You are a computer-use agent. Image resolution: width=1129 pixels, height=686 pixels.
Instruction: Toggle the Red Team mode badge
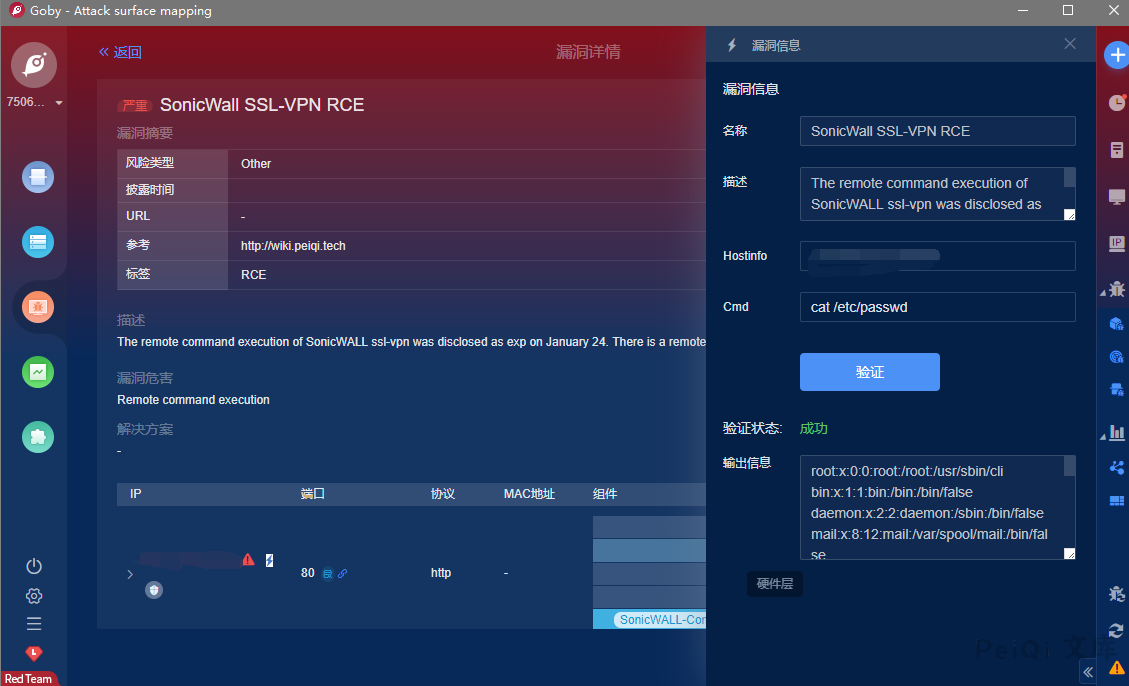28,679
